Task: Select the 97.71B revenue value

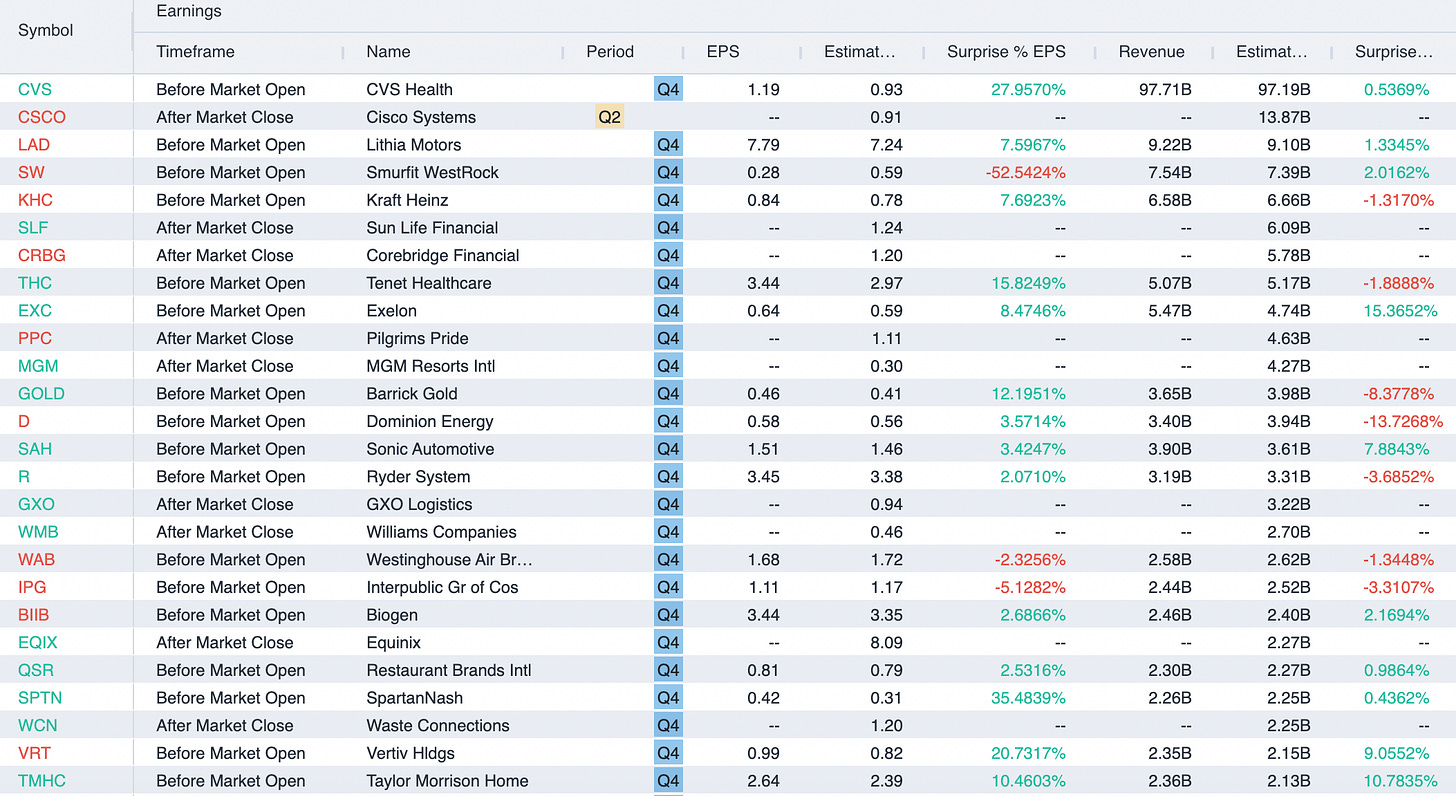Action: point(1165,90)
